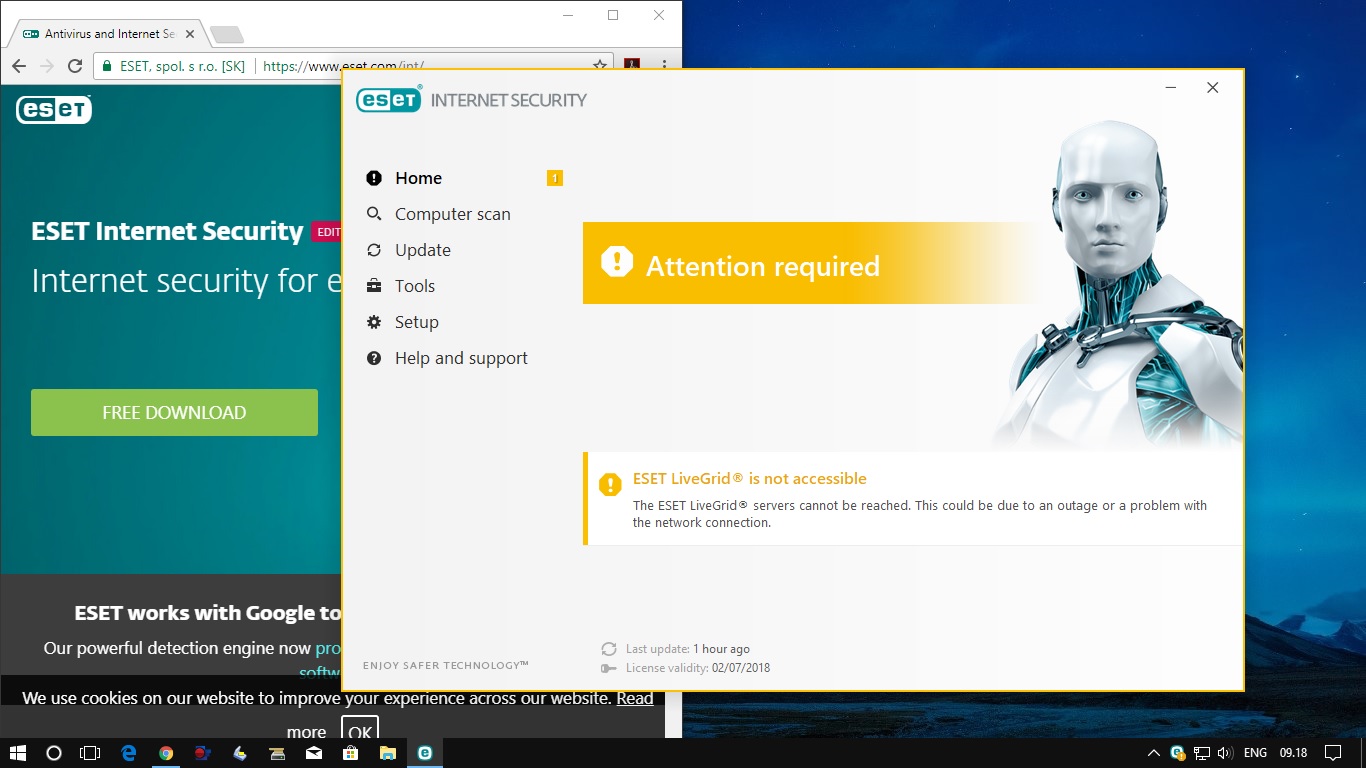Image resolution: width=1366 pixels, height=768 pixels.
Task: Open Help and support
Action: pos(461,358)
